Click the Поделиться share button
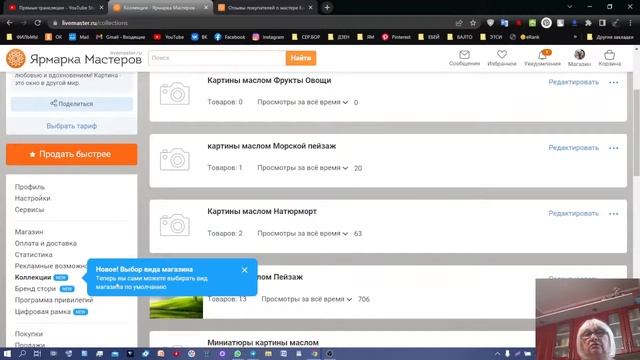Screen dimensions: 640x360 [71, 104]
